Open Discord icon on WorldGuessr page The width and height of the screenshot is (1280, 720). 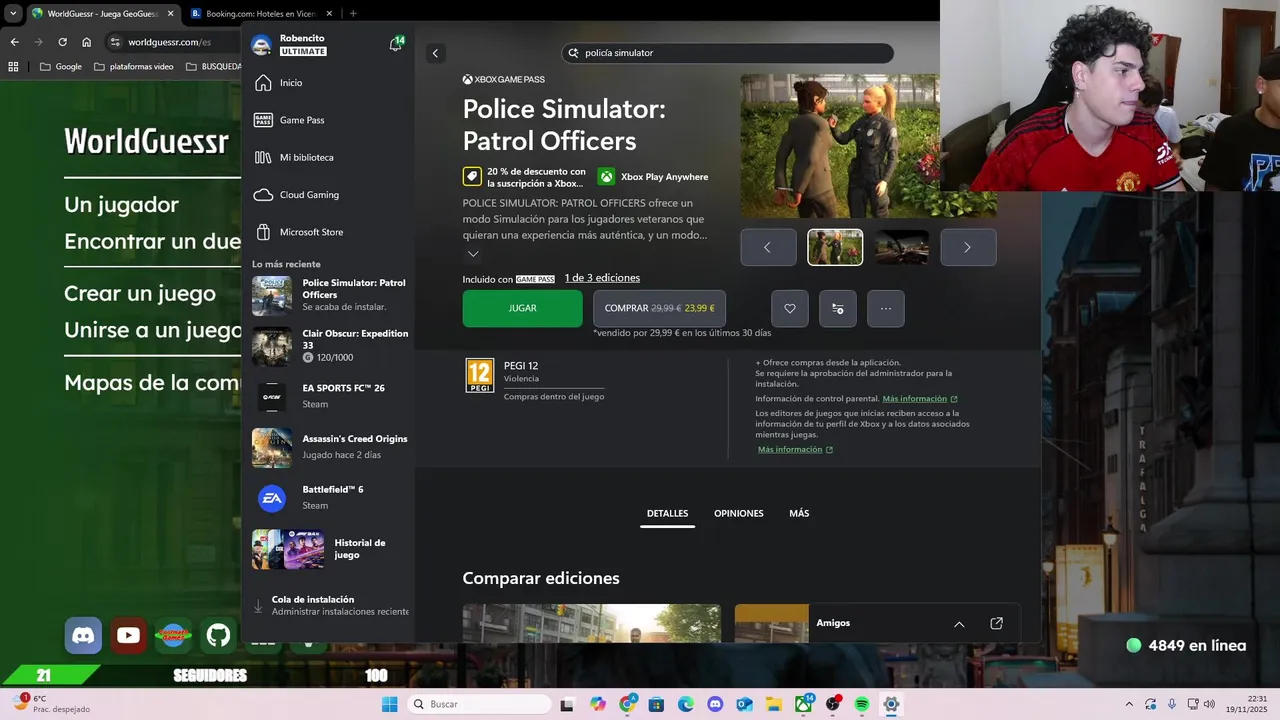click(83, 635)
